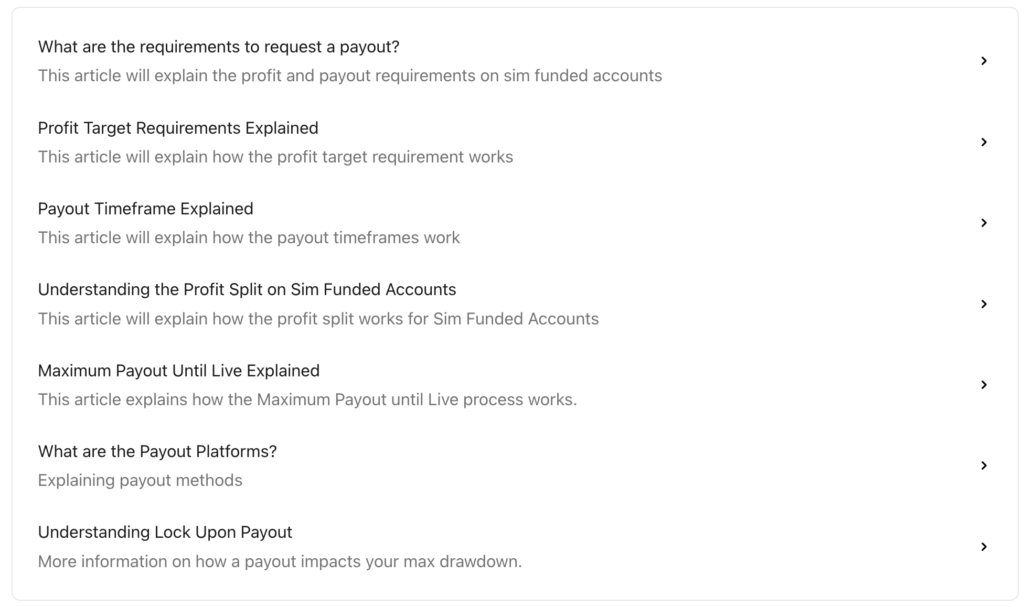
Task: Open 'What are the Payout Platforms?' article
Action: [x=157, y=451]
